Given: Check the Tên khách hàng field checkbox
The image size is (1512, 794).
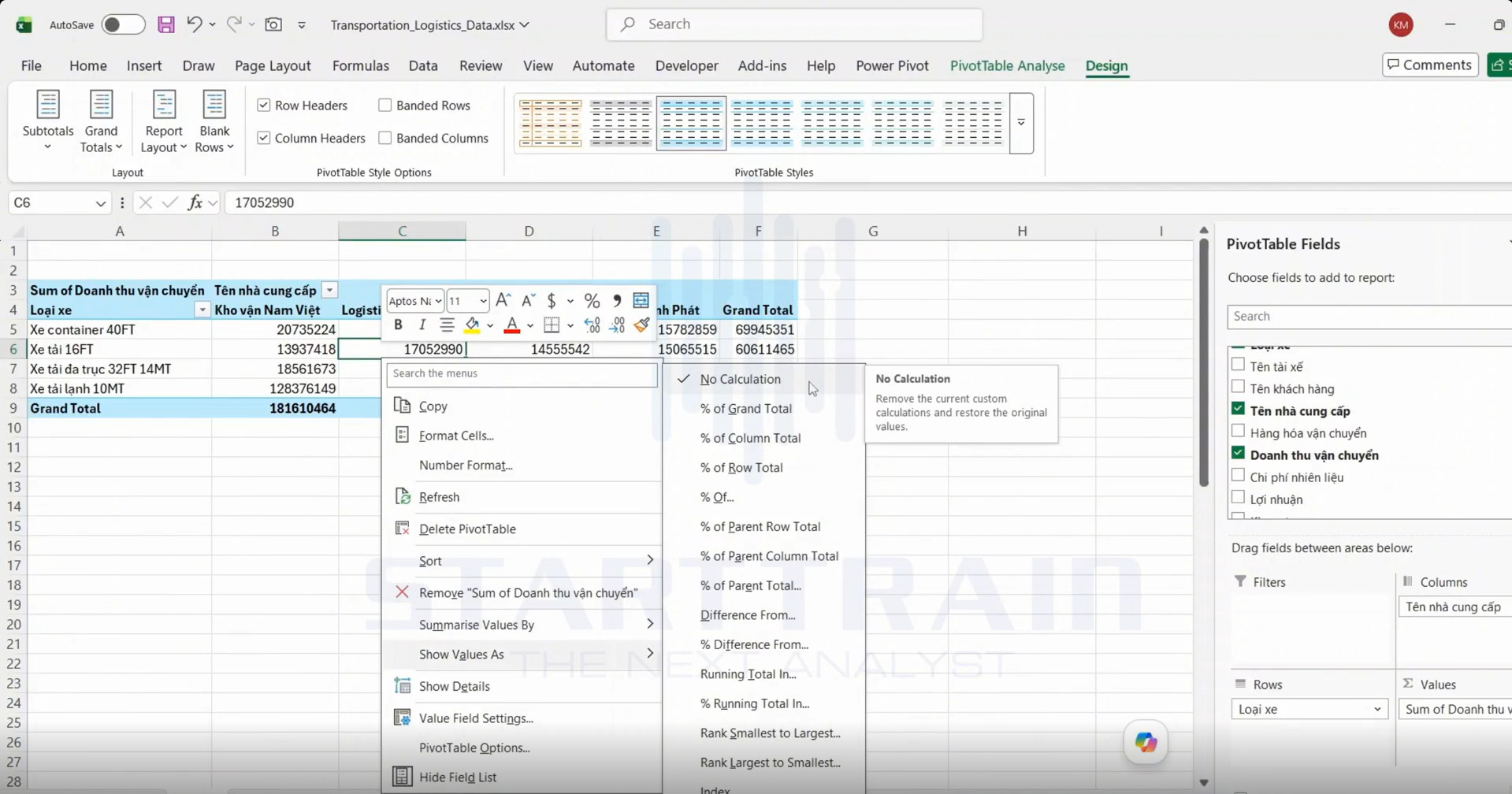Looking at the screenshot, I should [x=1238, y=388].
